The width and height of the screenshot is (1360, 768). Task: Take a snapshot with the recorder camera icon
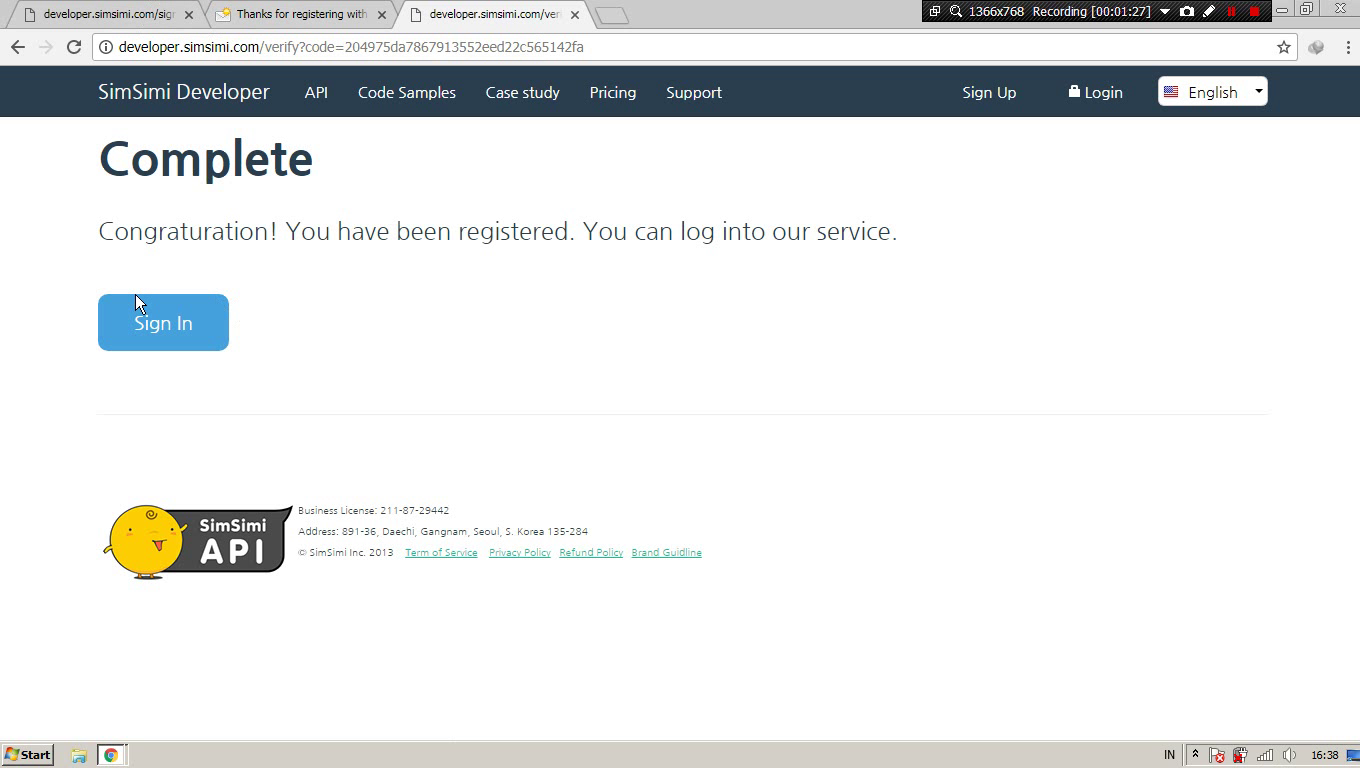pos(1187,11)
